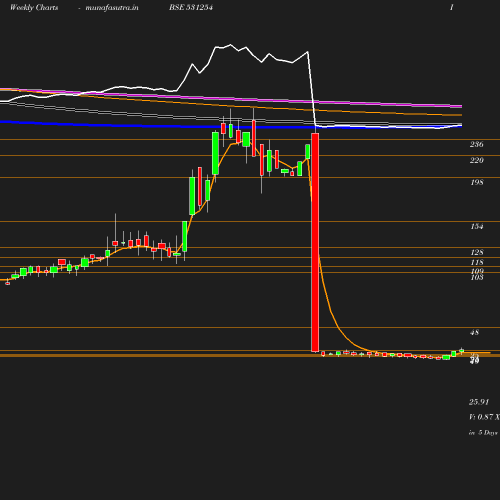Click the 'in 5 Days' label
The height and width of the screenshot is (500, 500).
point(483,433)
